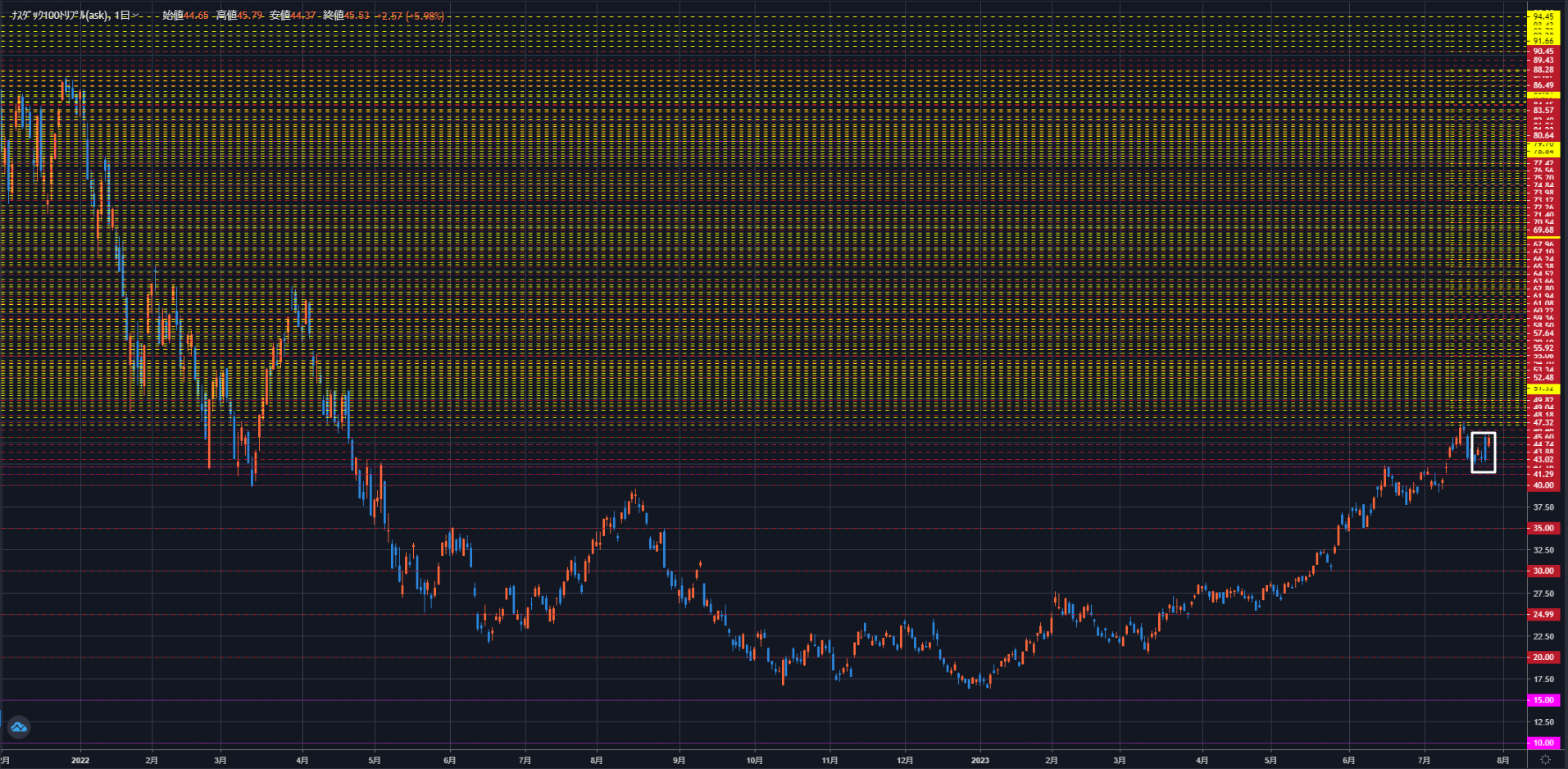Click the 22.50 price scale tick

[x=1543, y=636]
